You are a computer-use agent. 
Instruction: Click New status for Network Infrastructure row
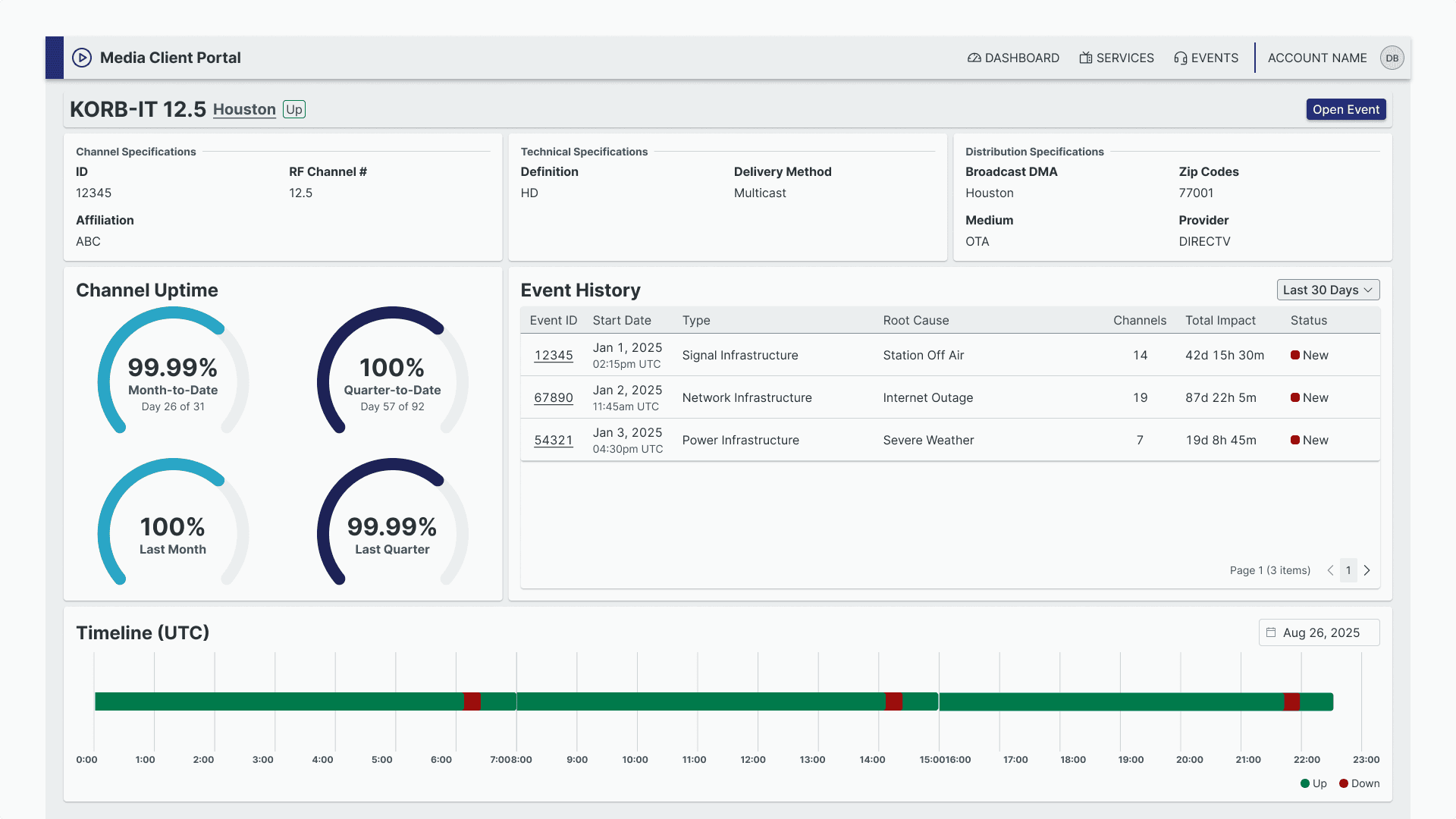[1310, 397]
